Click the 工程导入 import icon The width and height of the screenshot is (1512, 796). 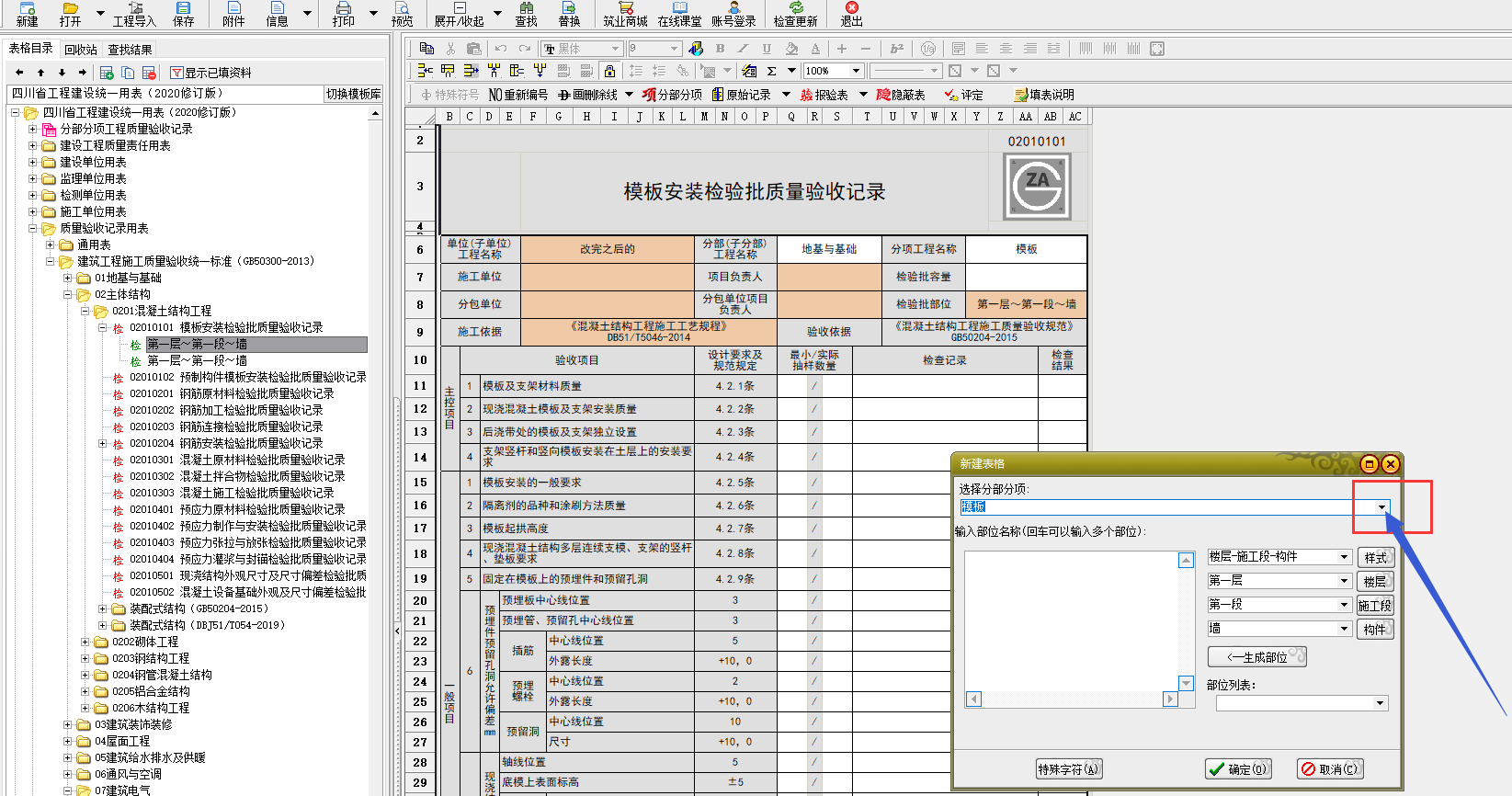point(134,8)
